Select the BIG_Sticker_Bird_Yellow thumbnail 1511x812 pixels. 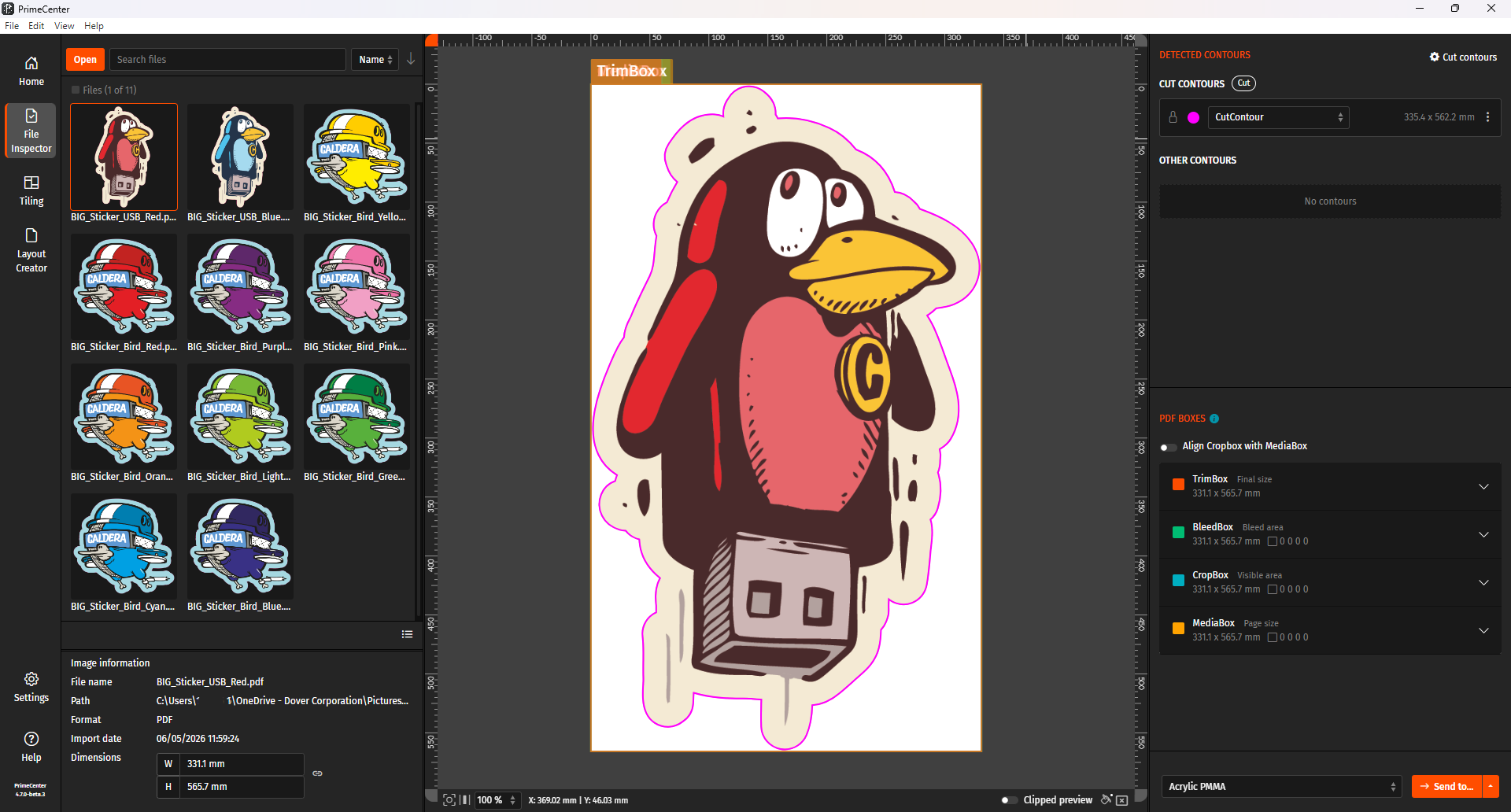point(357,157)
